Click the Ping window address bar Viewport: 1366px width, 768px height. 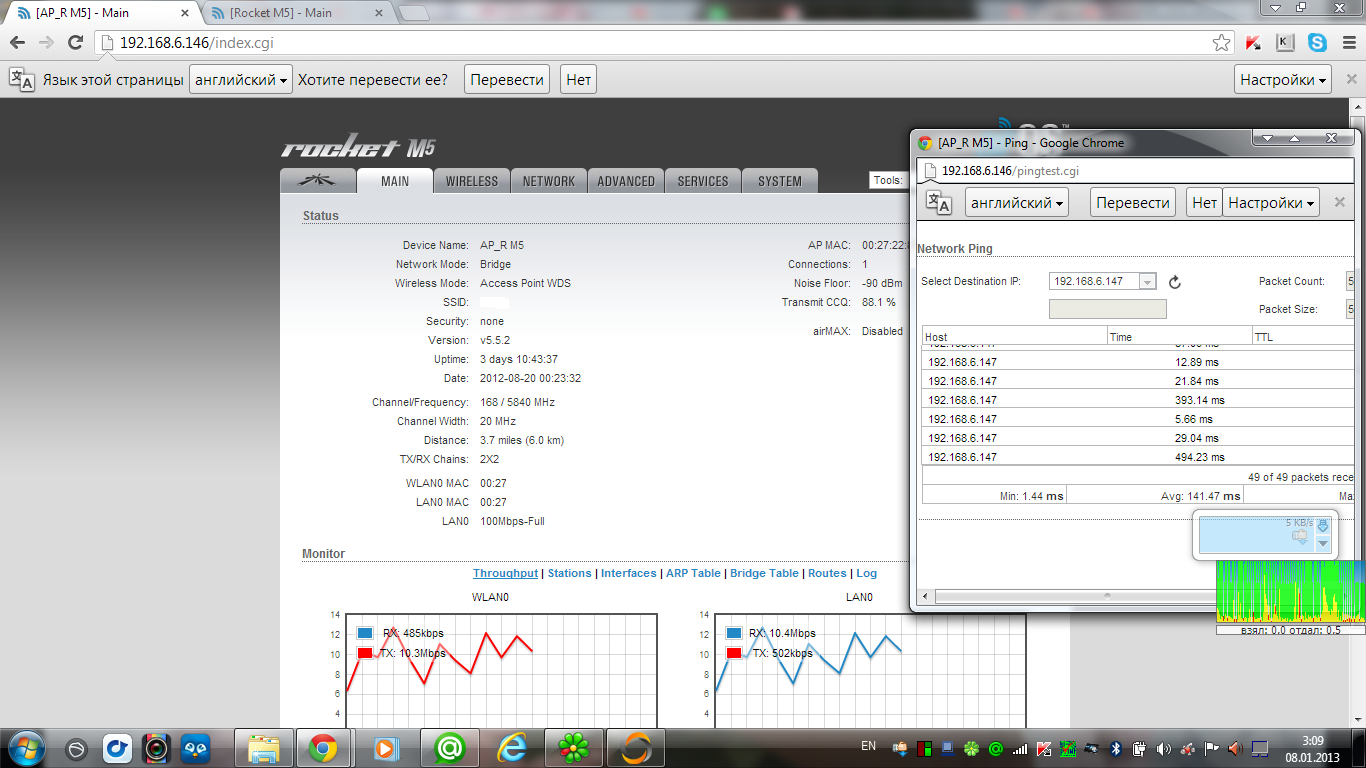click(1135, 170)
